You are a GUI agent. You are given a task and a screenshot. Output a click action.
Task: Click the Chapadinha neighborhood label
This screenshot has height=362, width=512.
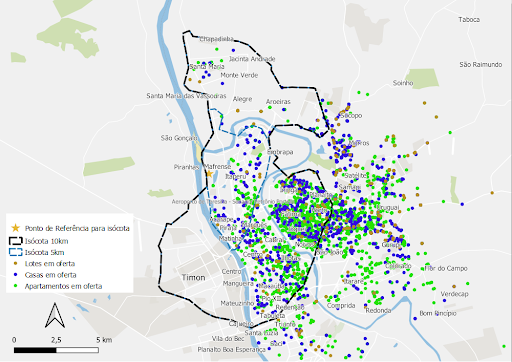point(217,39)
